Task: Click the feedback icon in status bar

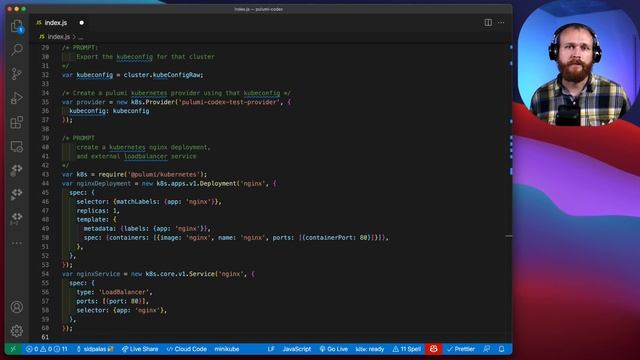Action: point(487,349)
